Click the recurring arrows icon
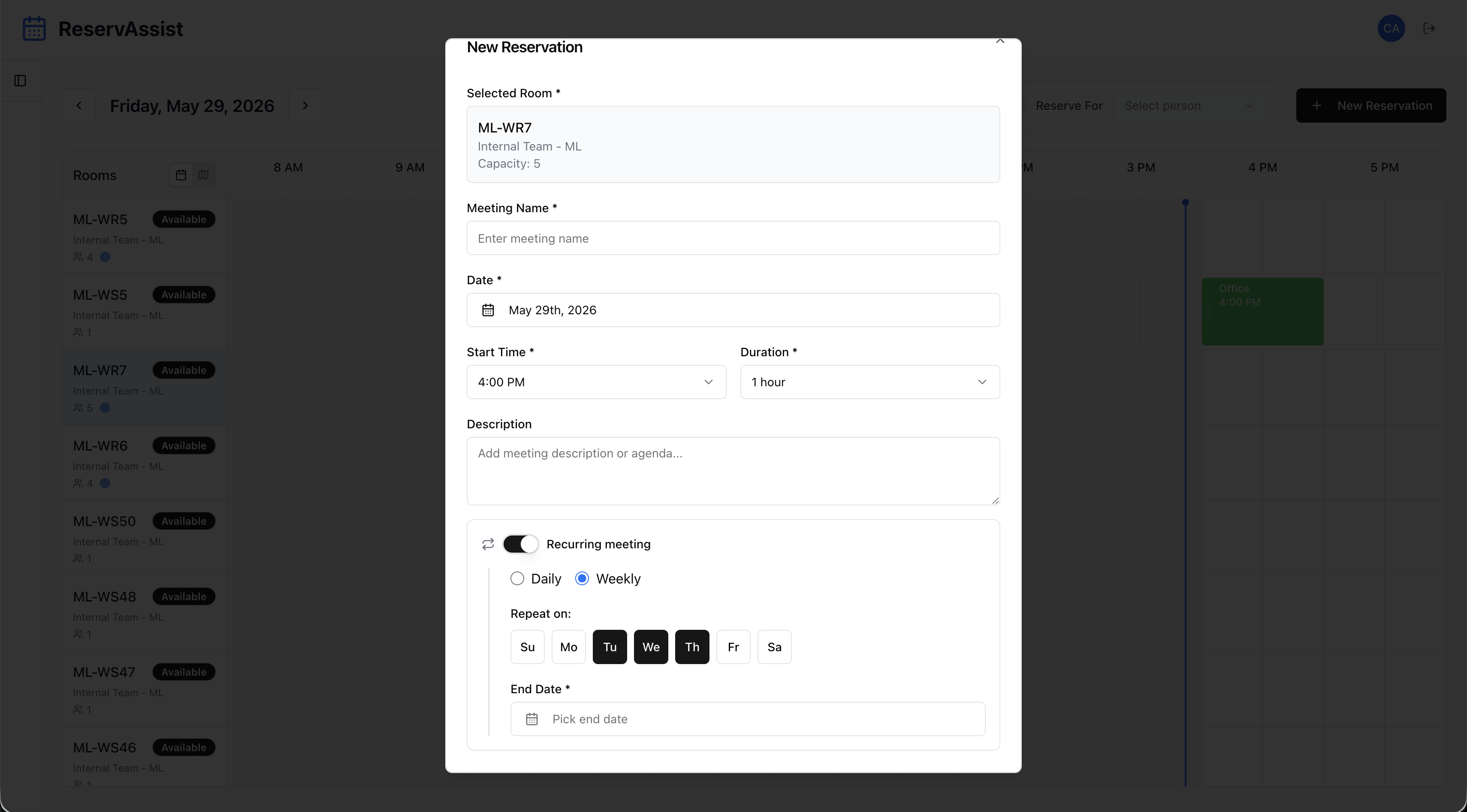The height and width of the screenshot is (812, 1467). point(488,544)
